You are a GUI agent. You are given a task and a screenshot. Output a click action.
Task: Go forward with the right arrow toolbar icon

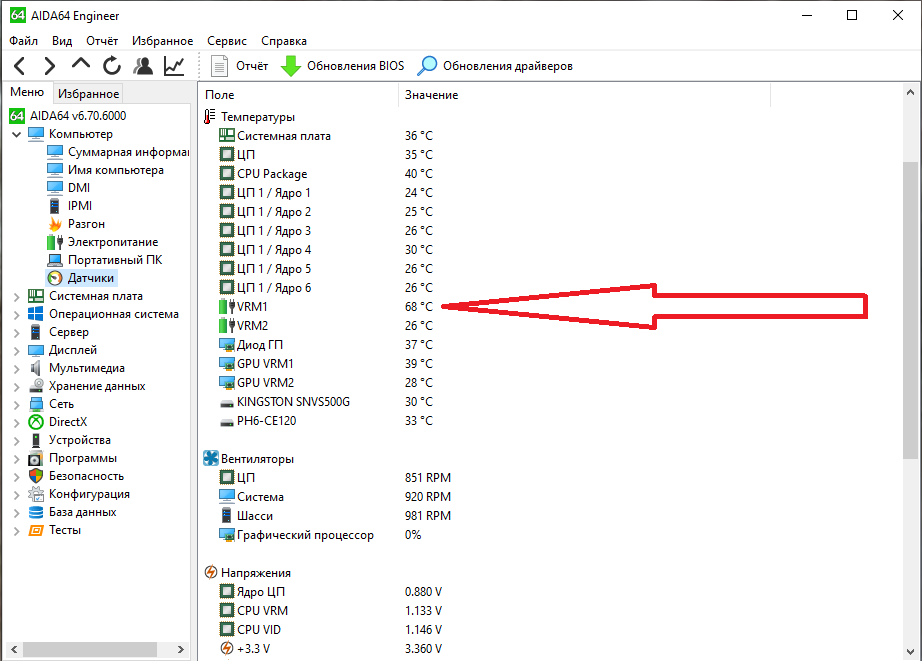tap(50, 66)
